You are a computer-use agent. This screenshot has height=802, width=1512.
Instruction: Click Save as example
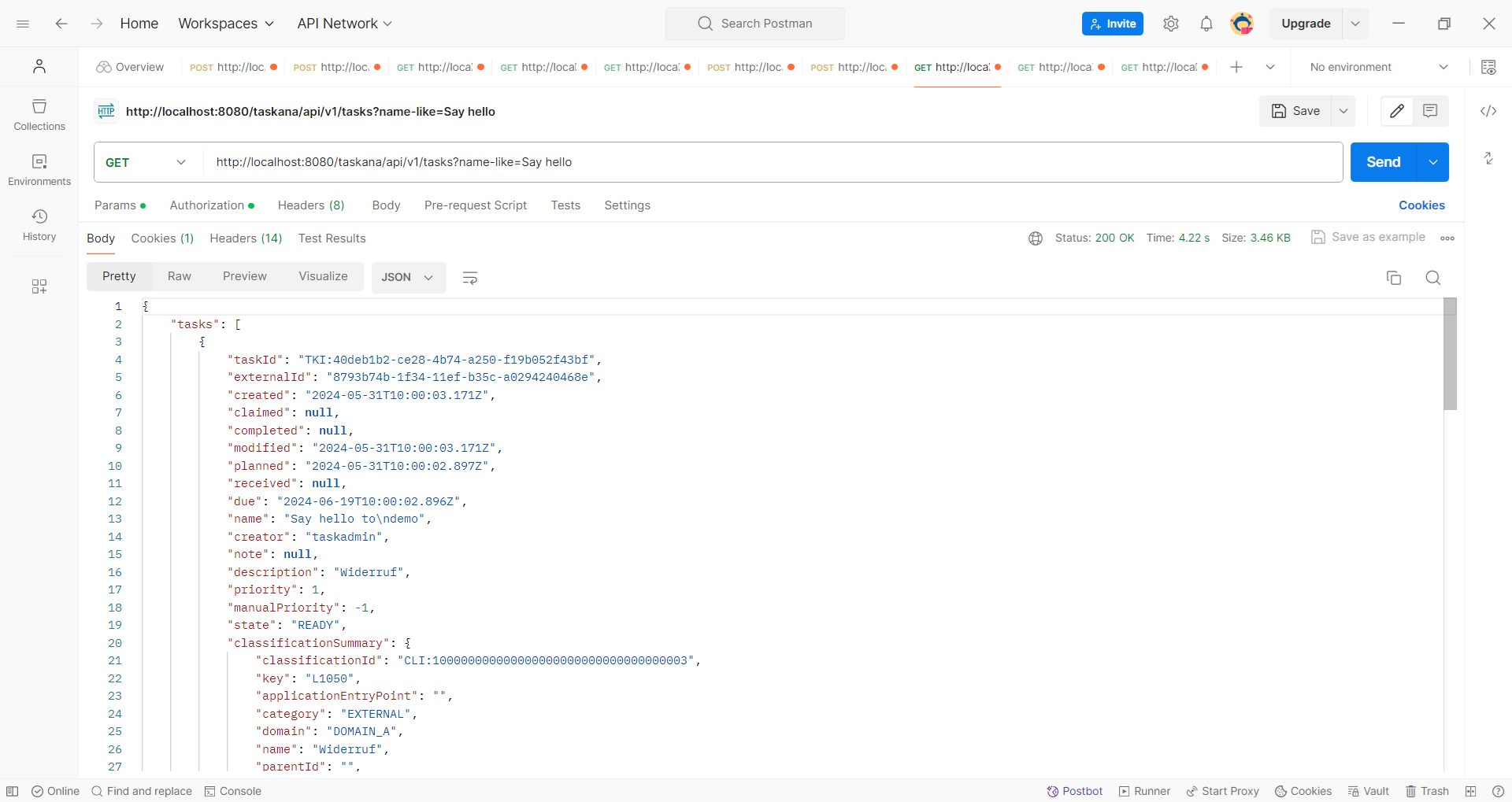click(x=1369, y=237)
